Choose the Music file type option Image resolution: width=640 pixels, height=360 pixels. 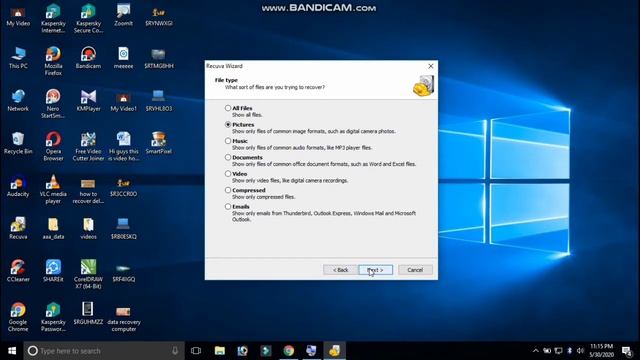[228, 141]
